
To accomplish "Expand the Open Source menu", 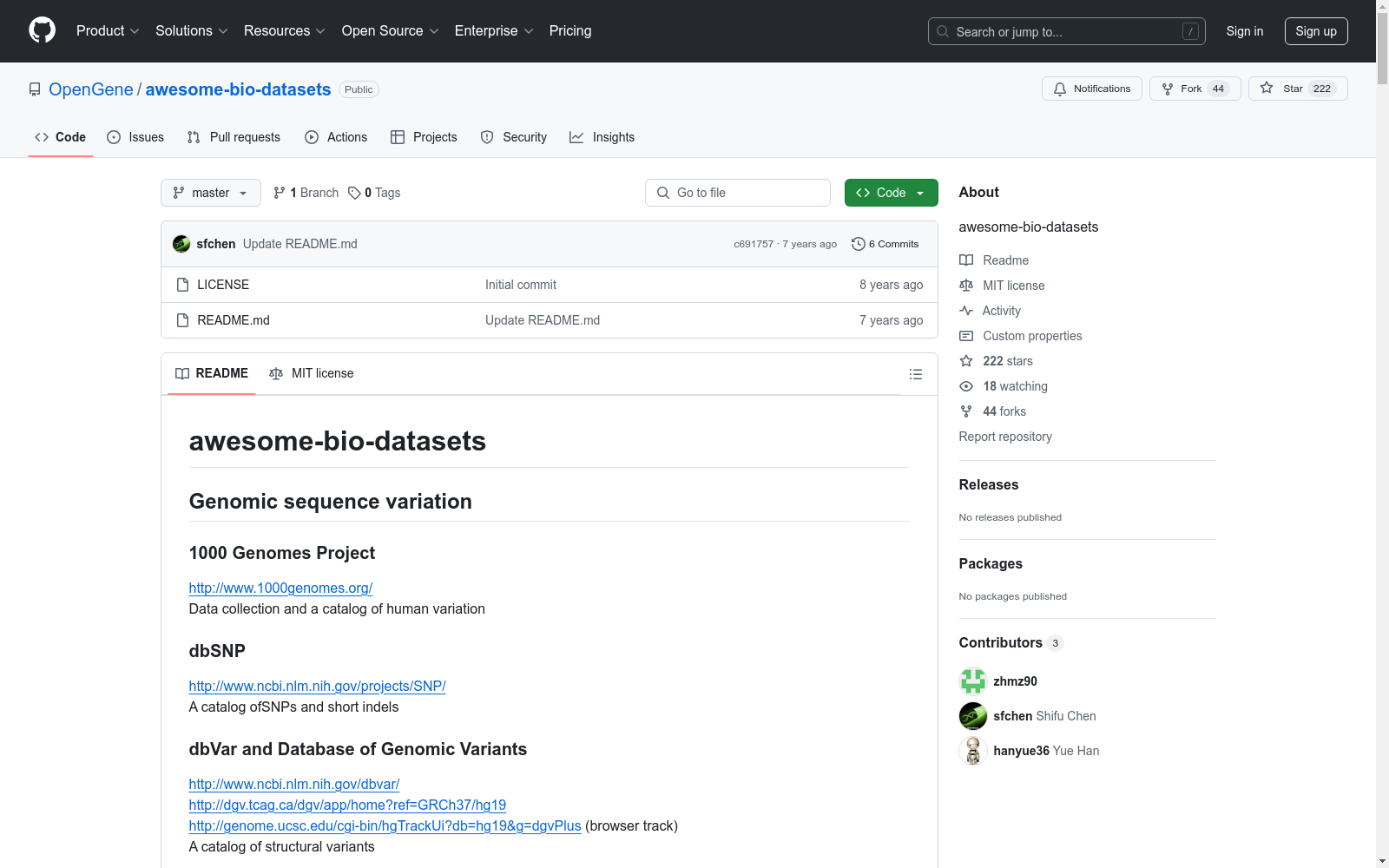I will click(x=391, y=30).
